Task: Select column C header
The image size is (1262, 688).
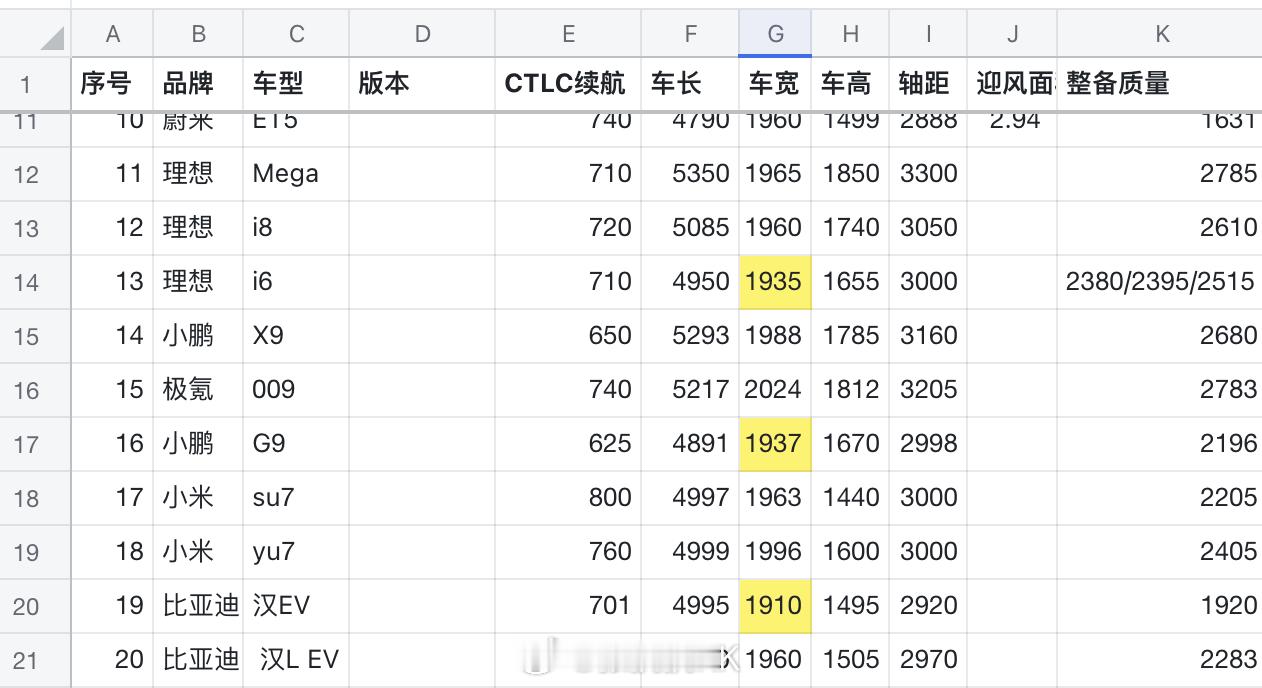Action: click(296, 34)
